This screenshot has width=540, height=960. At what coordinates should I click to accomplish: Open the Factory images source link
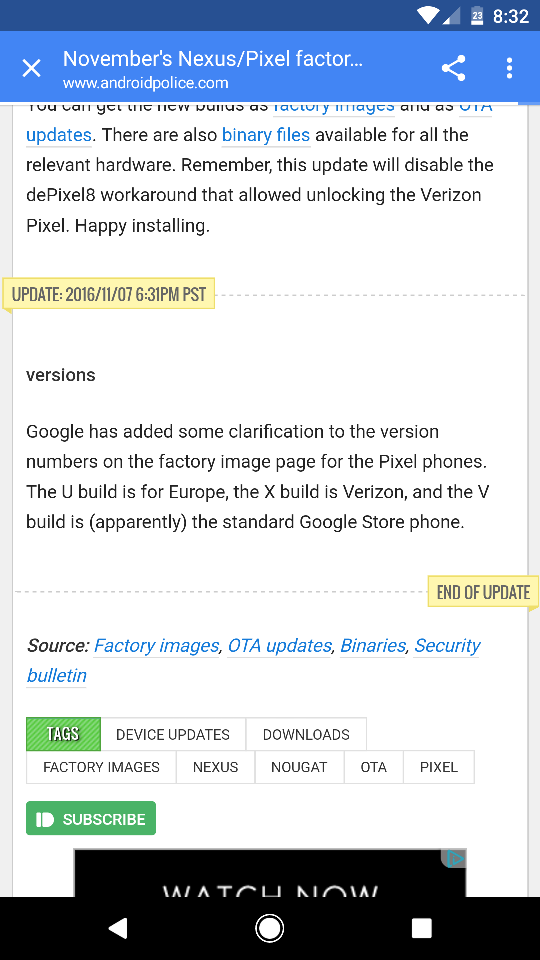coord(156,646)
